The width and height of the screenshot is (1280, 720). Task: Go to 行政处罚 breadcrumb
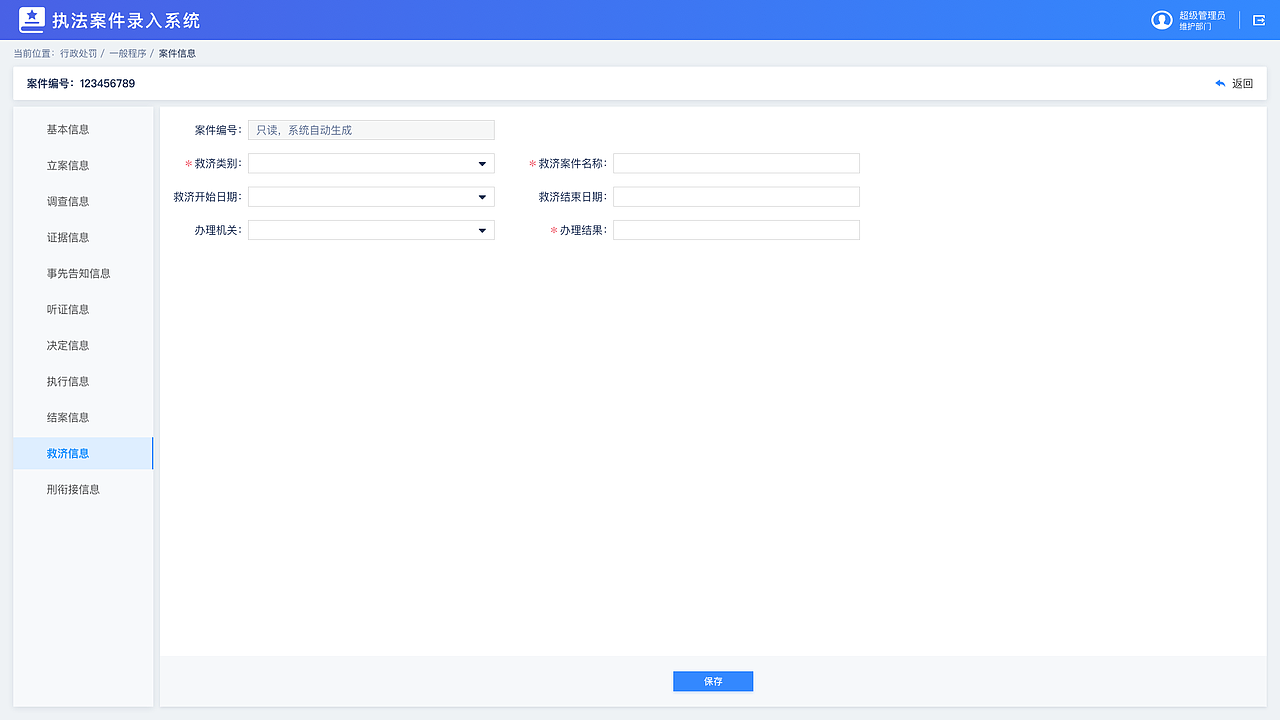[78, 53]
